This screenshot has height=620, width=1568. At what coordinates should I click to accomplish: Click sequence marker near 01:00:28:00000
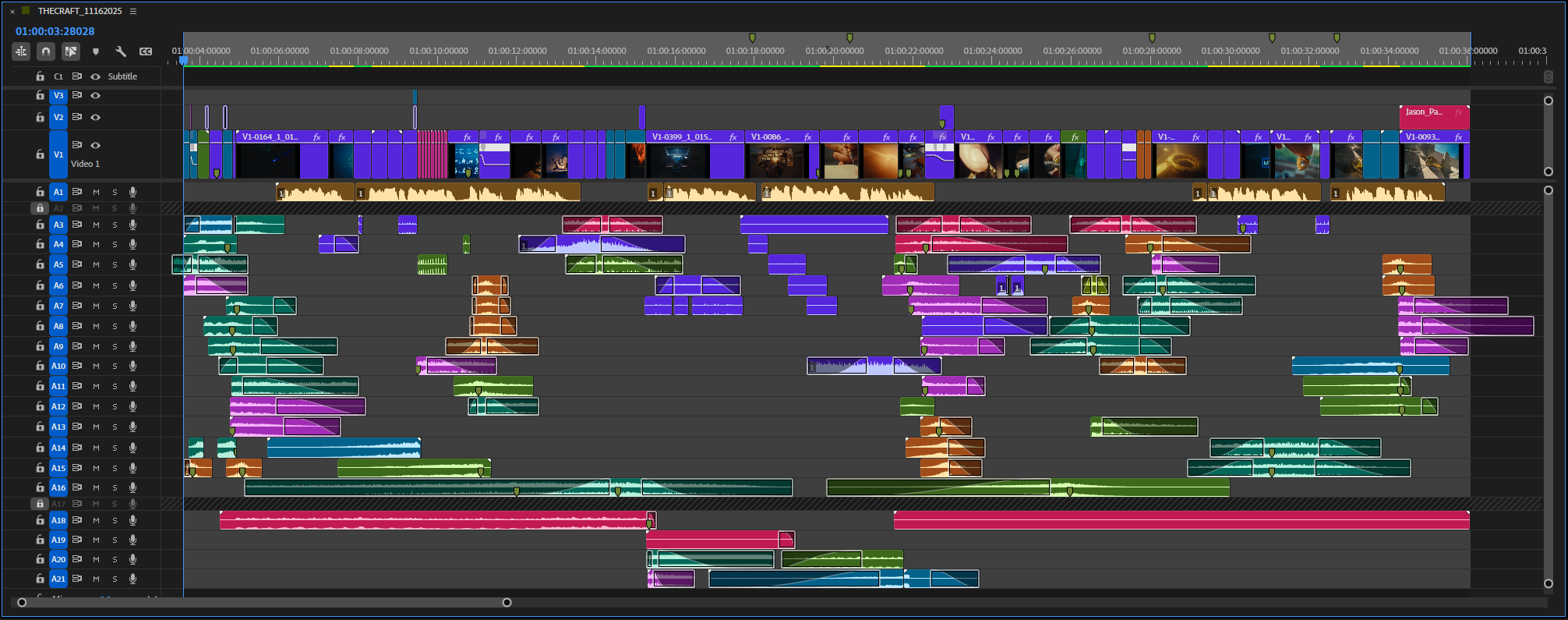(1152, 37)
